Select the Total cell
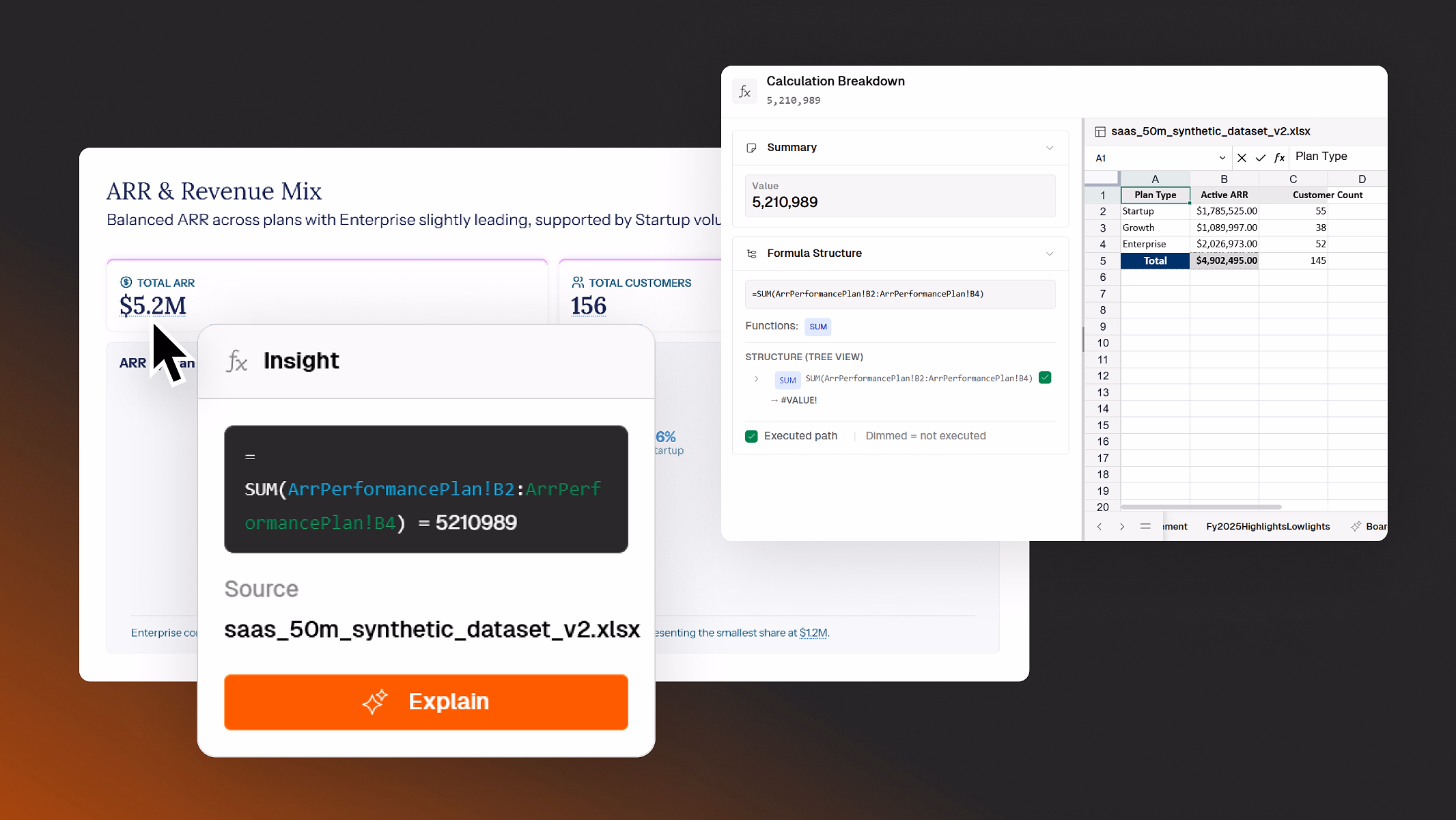The width and height of the screenshot is (1456, 820). (1155, 261)
